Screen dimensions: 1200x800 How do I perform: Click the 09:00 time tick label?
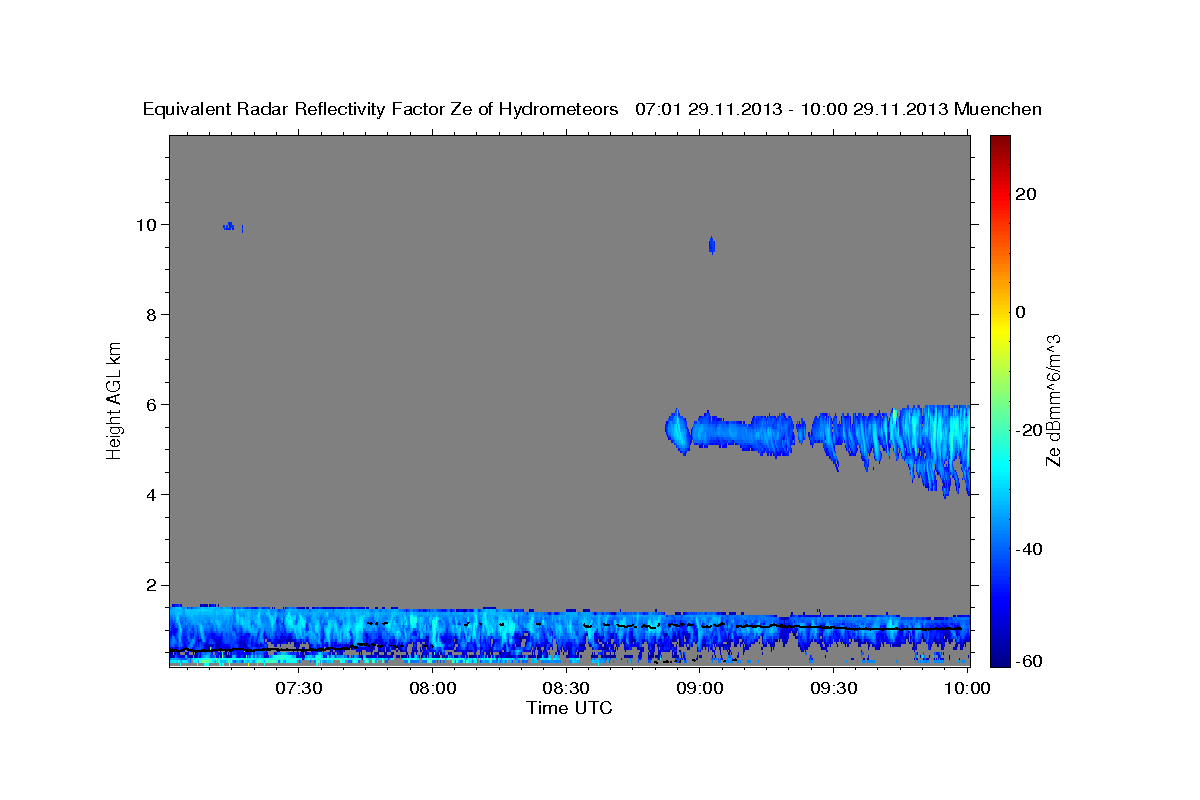700,688
